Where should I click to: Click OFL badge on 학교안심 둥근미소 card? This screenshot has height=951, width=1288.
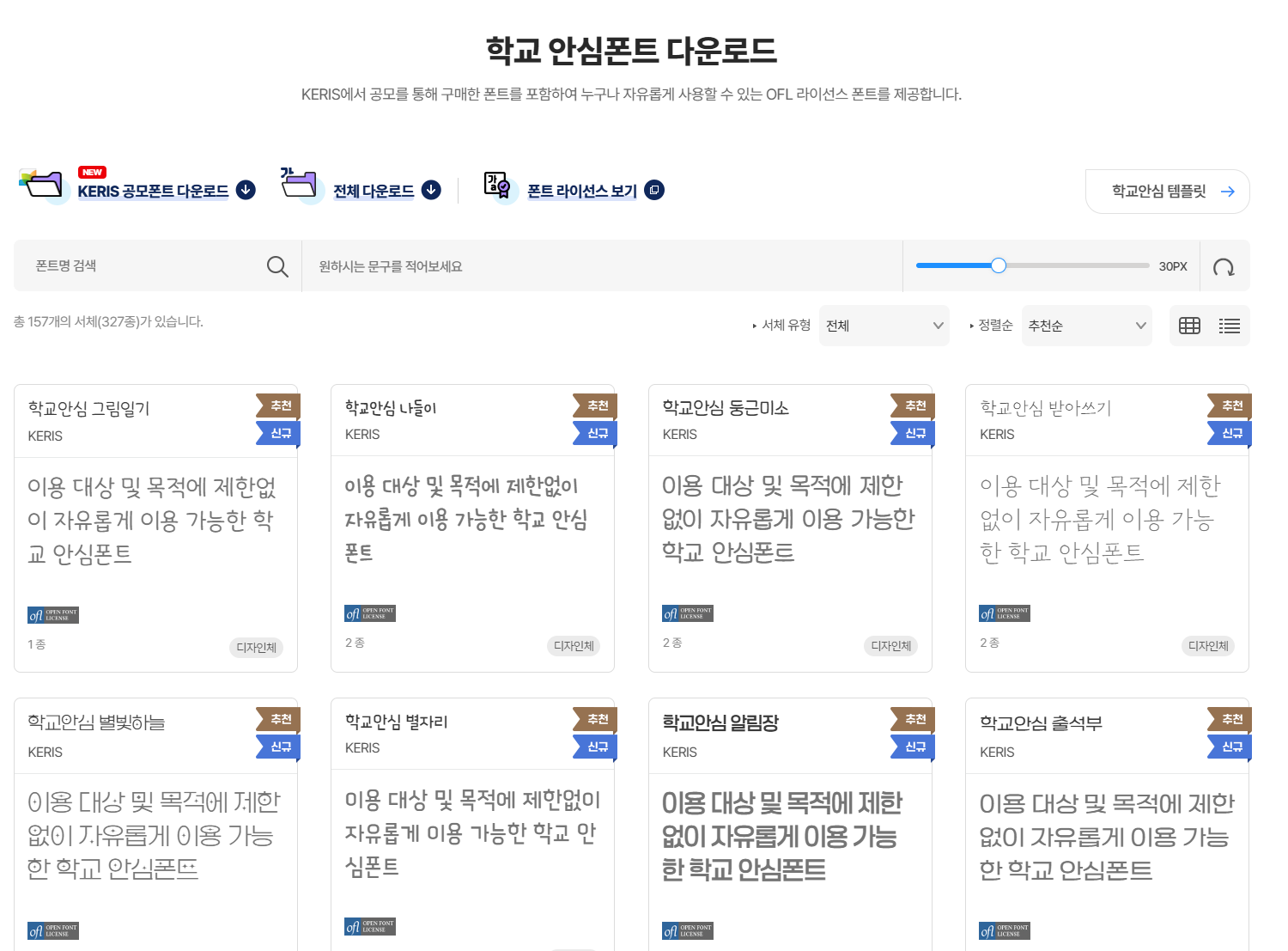point(688,613)
